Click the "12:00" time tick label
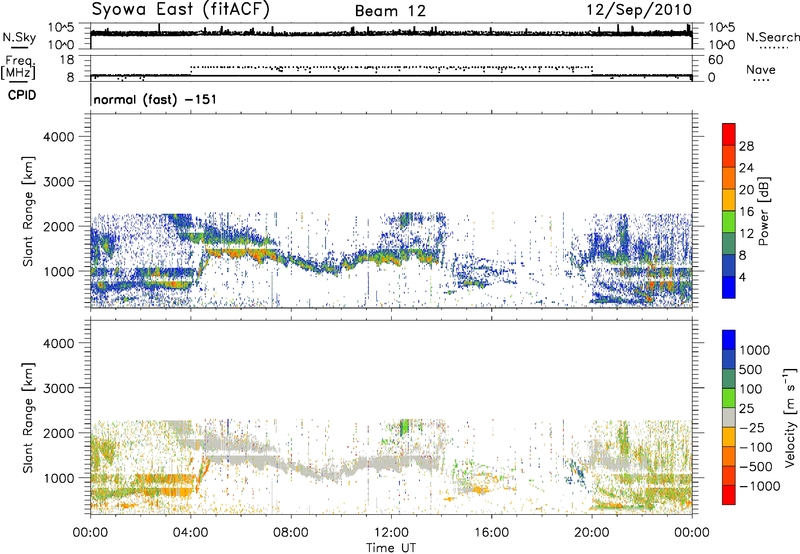The width and height of the screenshot is (800, 554). 391,533
